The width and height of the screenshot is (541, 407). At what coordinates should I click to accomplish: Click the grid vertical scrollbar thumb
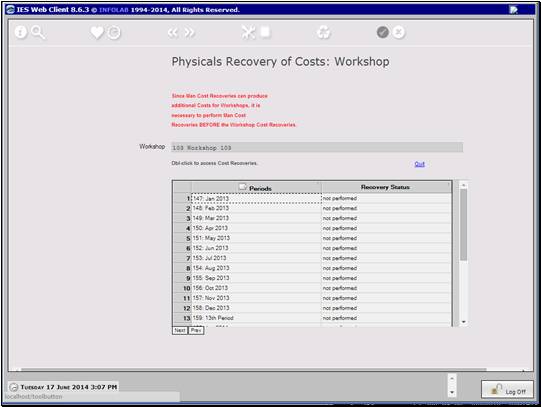pos(464,225)
